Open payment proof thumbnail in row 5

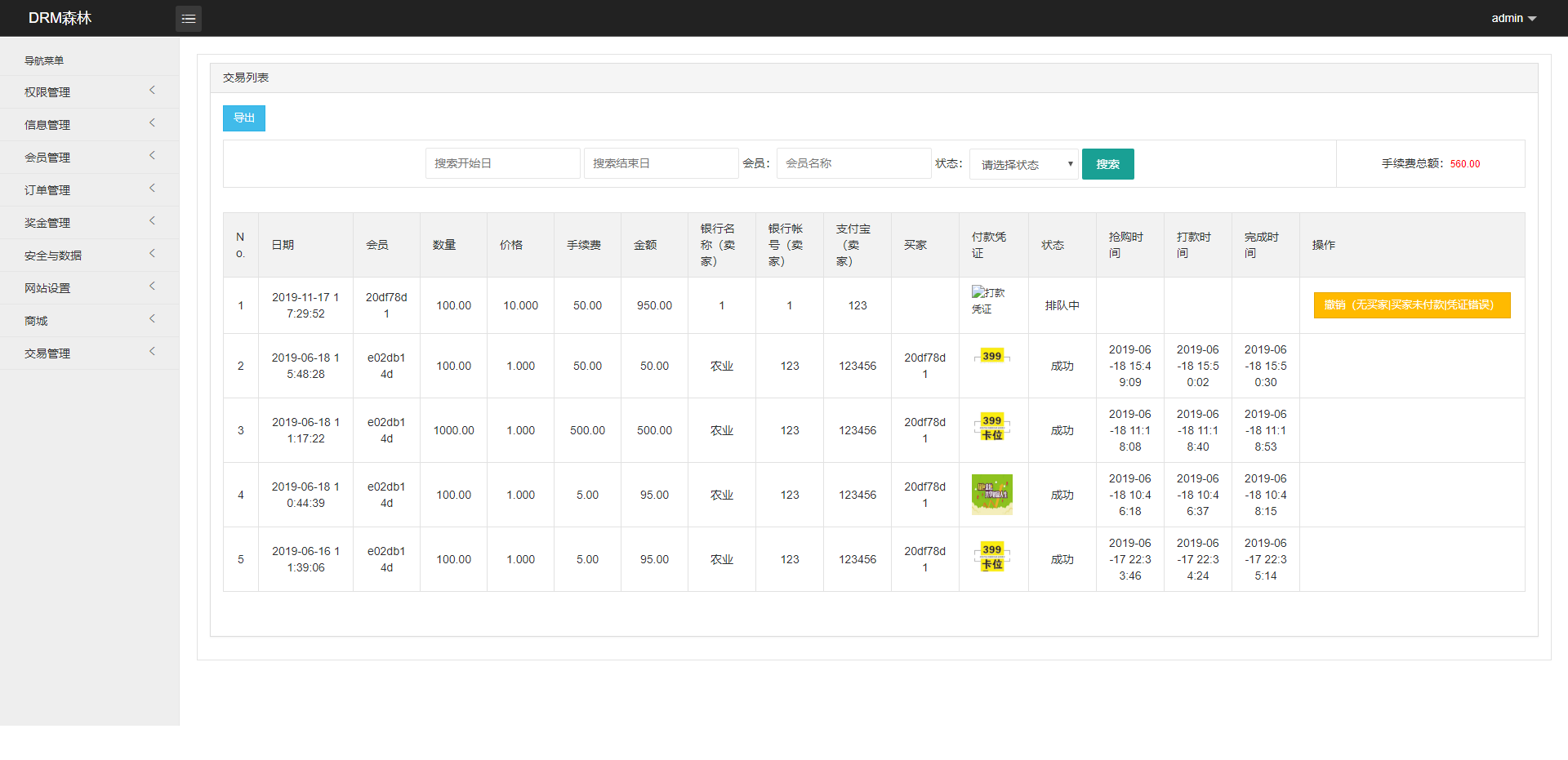(x=991, y=557)
